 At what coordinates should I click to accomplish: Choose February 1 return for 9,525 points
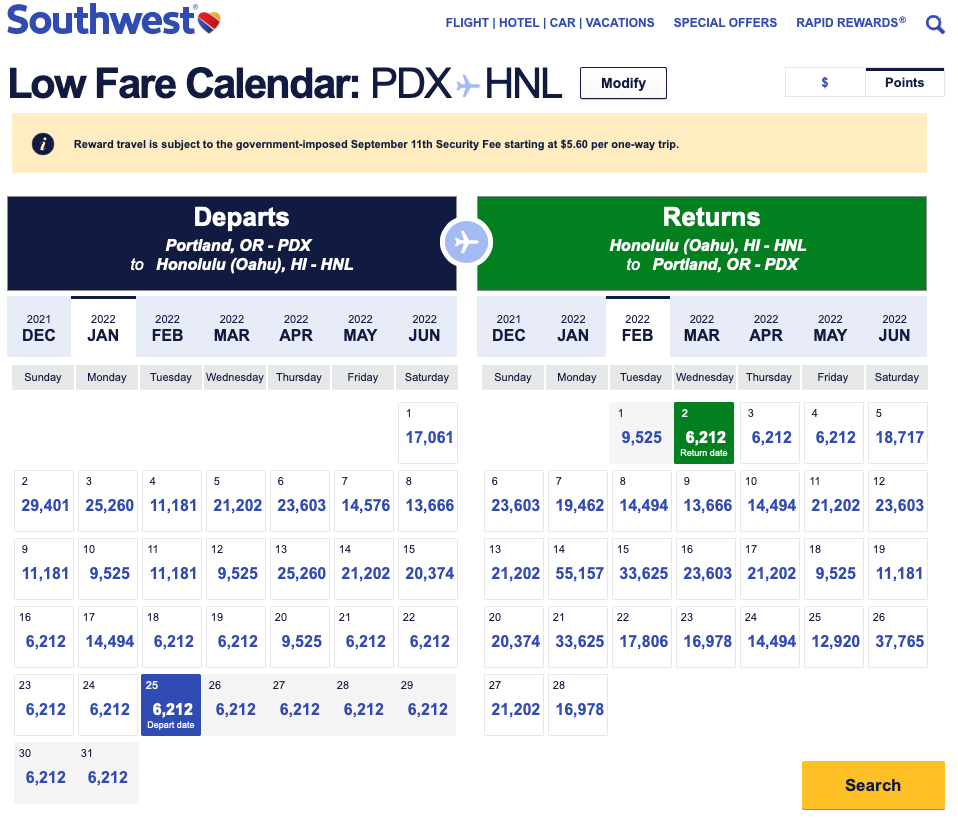pos(640,433)
